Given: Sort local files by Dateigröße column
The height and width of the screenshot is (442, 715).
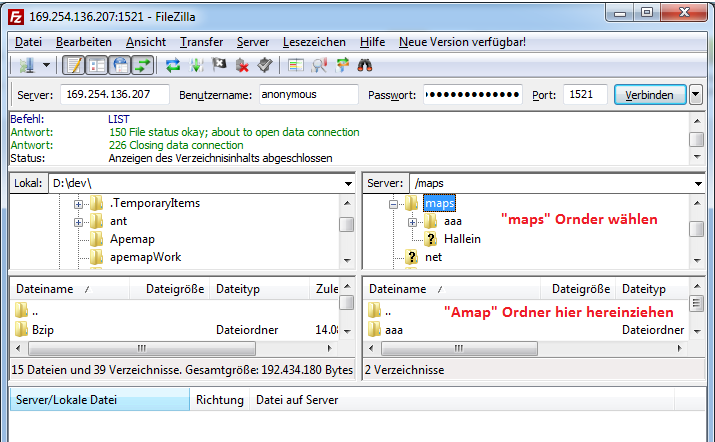Looking at the screenshot, I should coord(170,289).
